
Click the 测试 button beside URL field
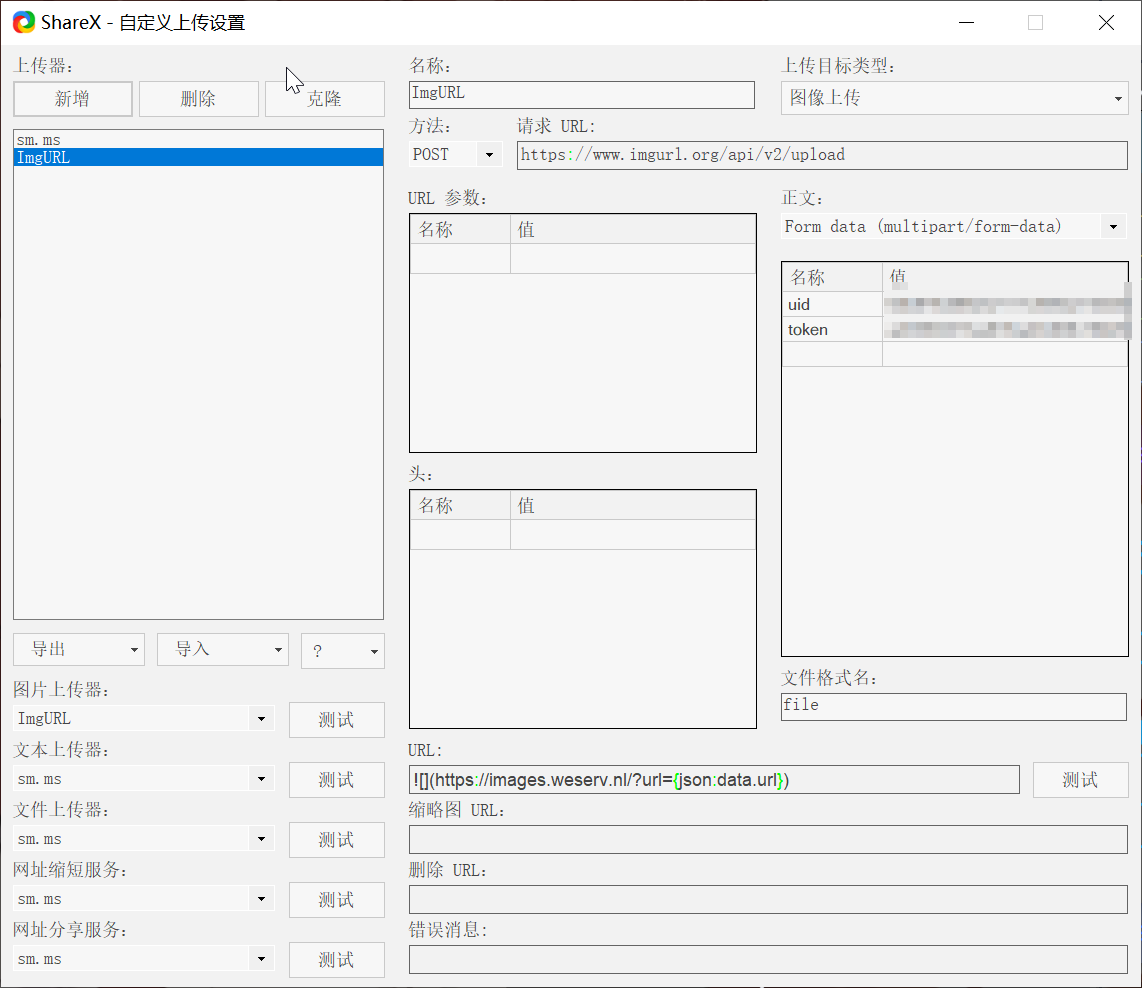click(1081, 780)
